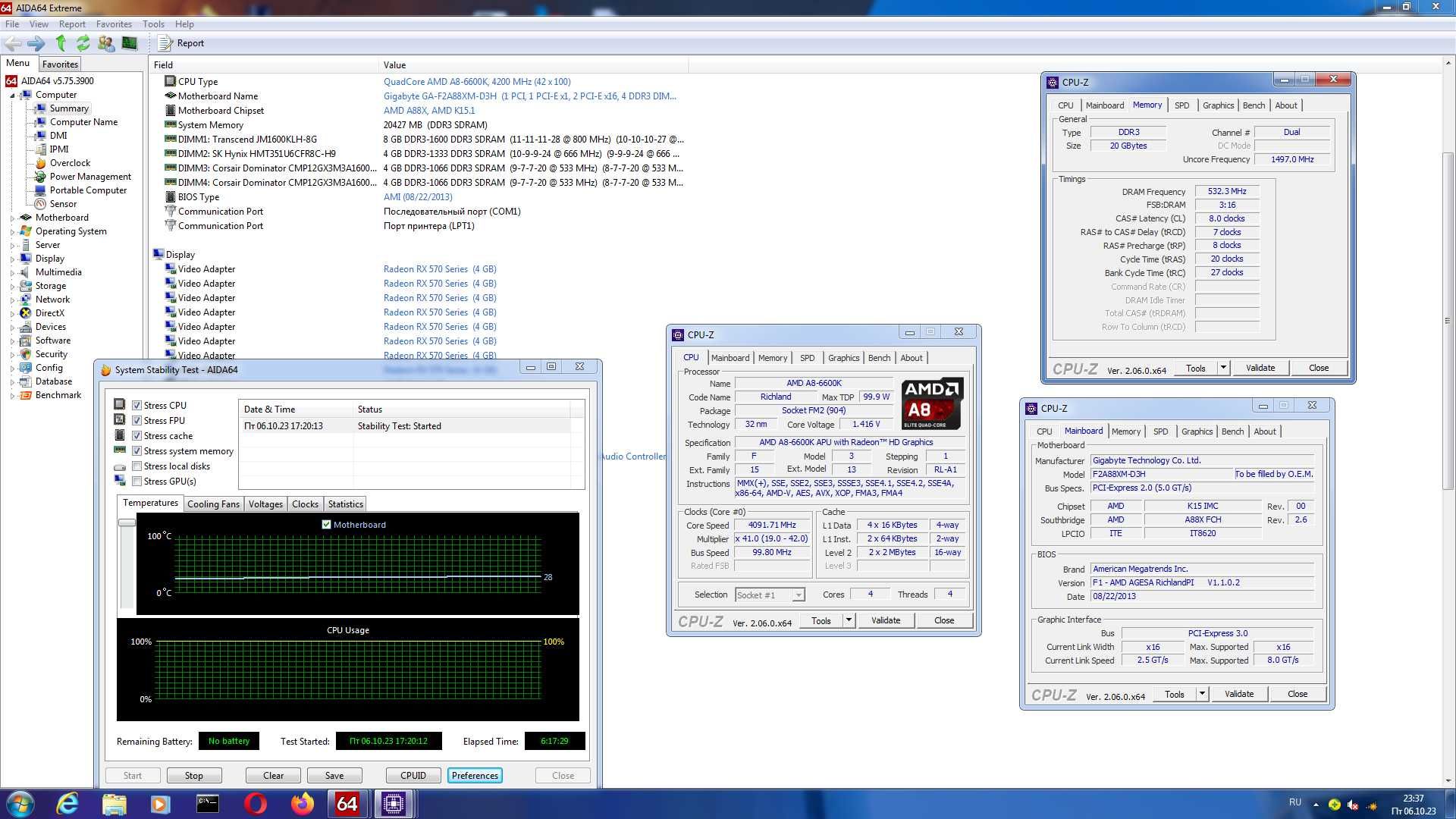The height and width of the screenshot is (819, 1456).
Task: Stop the stability test
Action: pyautogui.click(x=193, y=776)
